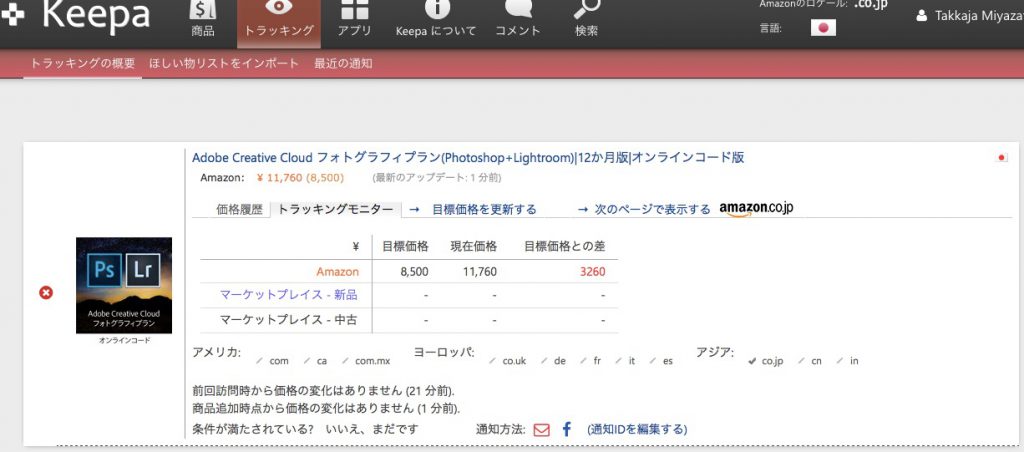Click the Adobe Creative Cloud product thumbnail
The height and width of the screenshot is (452, 1024).
[124, 285]
